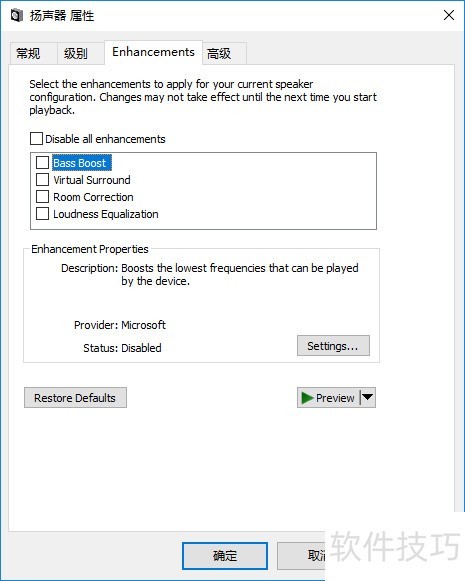Close the speaker properties dialog
Viewport: 465px width, 581px height.
pyautogui.click(x=449, y=15)
